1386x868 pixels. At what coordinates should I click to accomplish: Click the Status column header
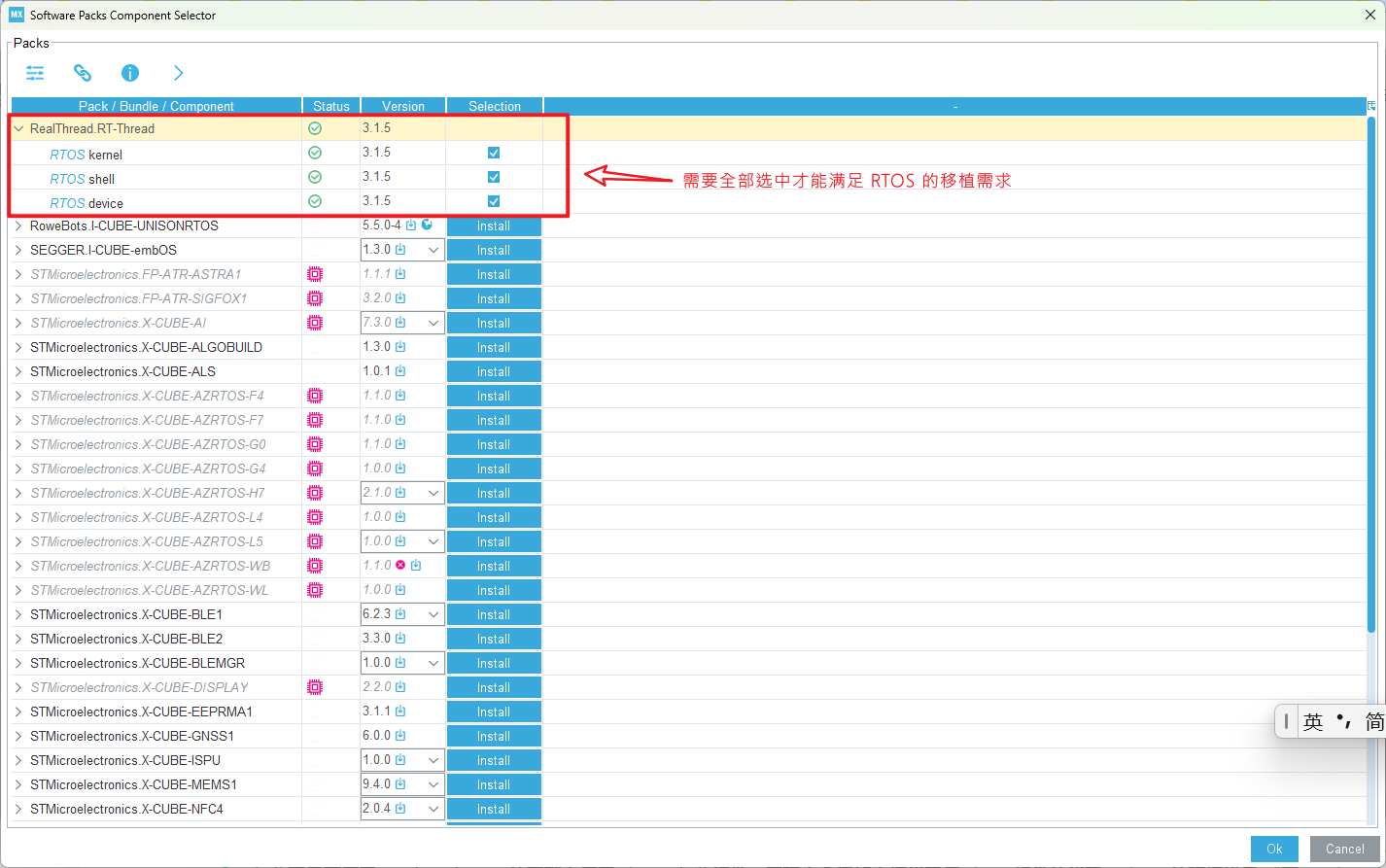tap(331, 106)
